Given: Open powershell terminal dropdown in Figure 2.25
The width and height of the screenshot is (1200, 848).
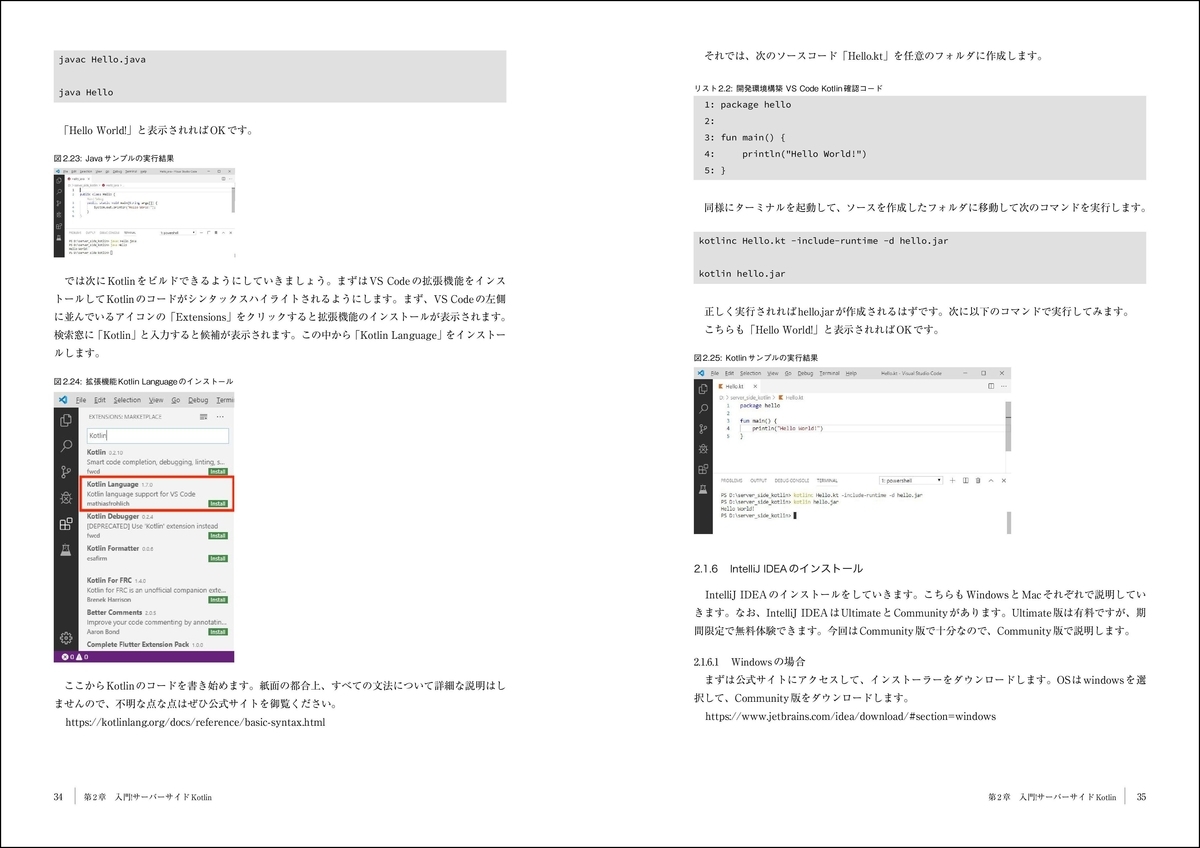Looking at the screenshot, I should pos(910,481).
